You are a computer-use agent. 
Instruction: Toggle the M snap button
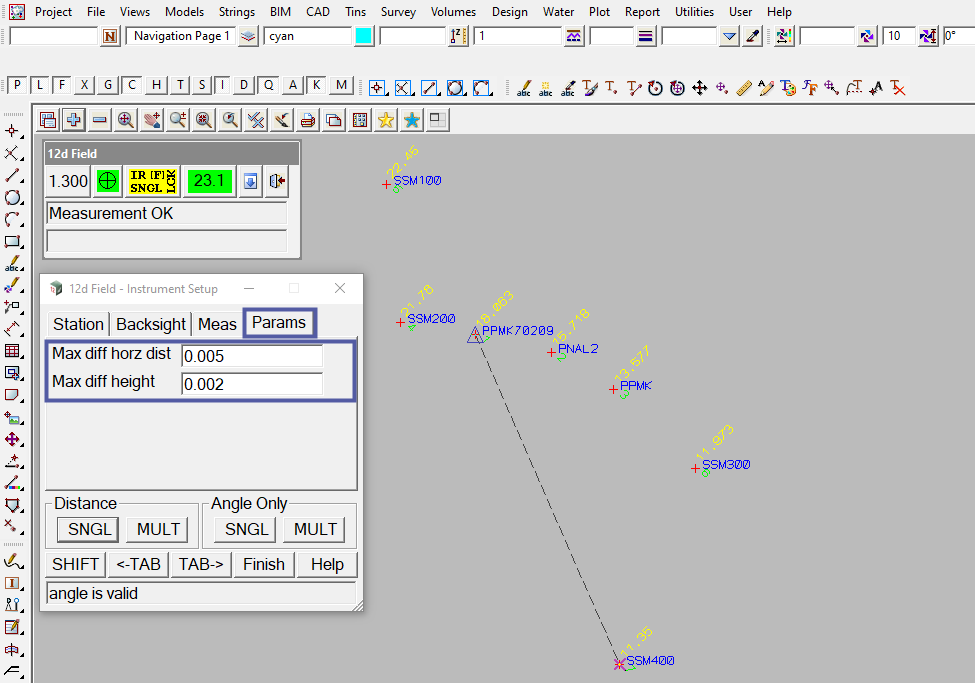[342, 86]
